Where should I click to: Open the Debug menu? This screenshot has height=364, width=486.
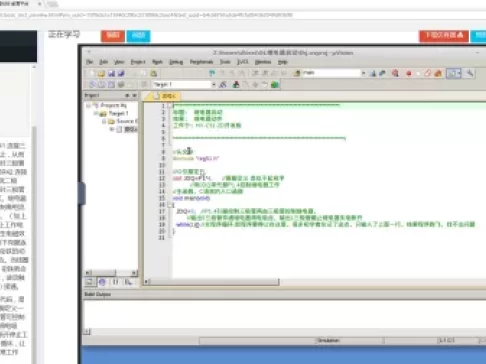point(176,62)
